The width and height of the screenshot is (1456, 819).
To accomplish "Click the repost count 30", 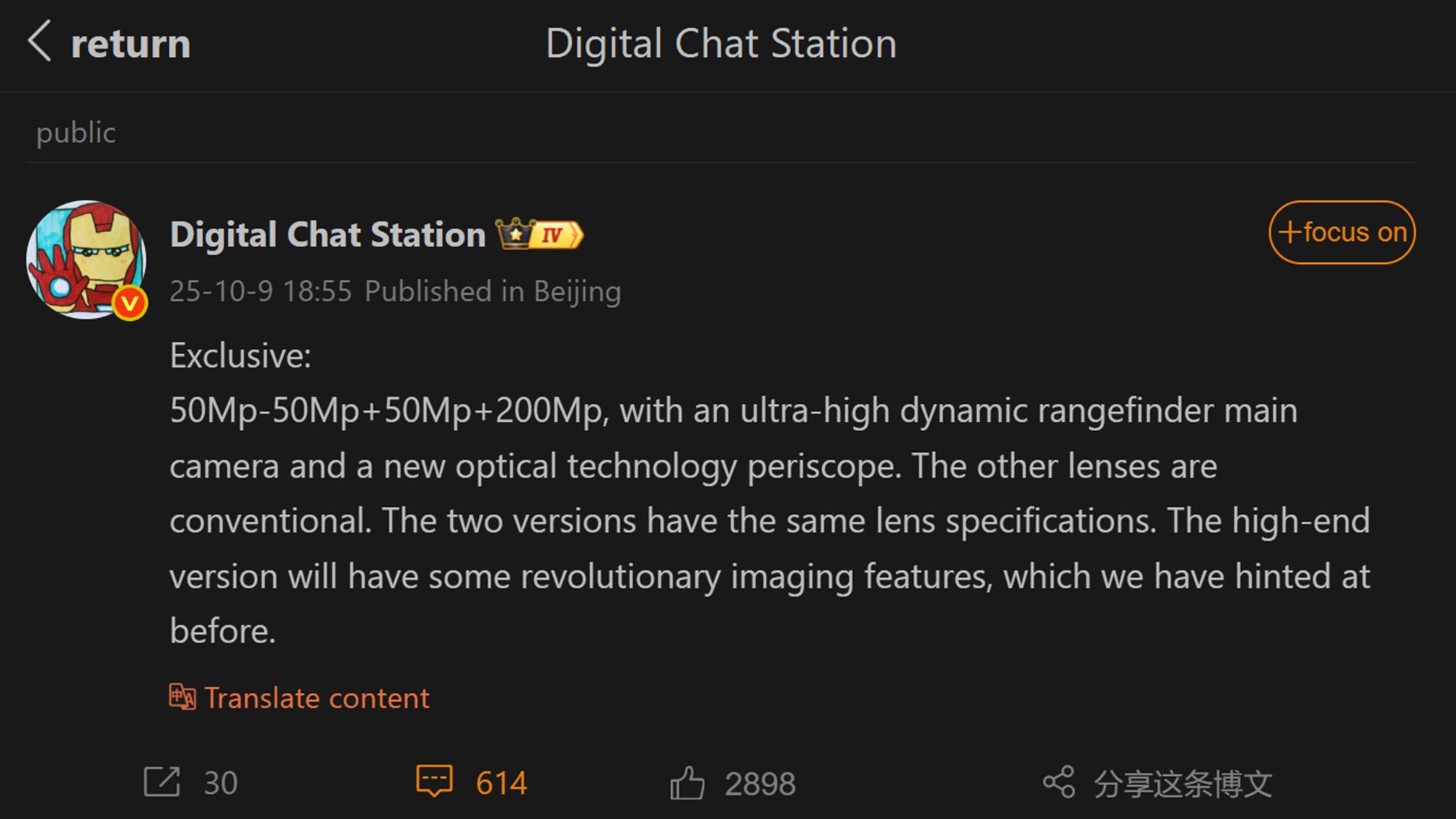I will (x=220, y=783).
